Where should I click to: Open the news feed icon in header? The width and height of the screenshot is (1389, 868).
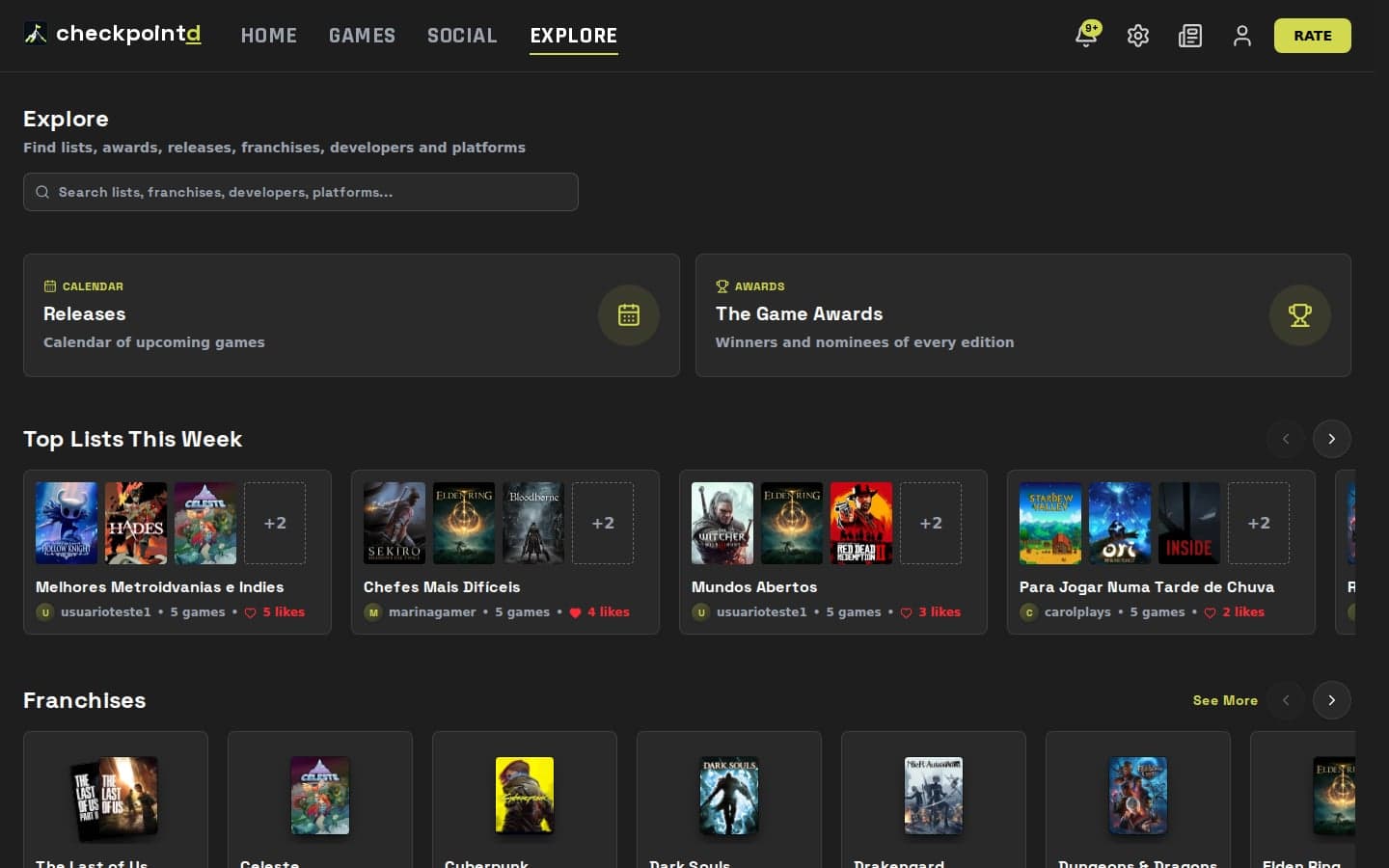(x=1190, y=36)
